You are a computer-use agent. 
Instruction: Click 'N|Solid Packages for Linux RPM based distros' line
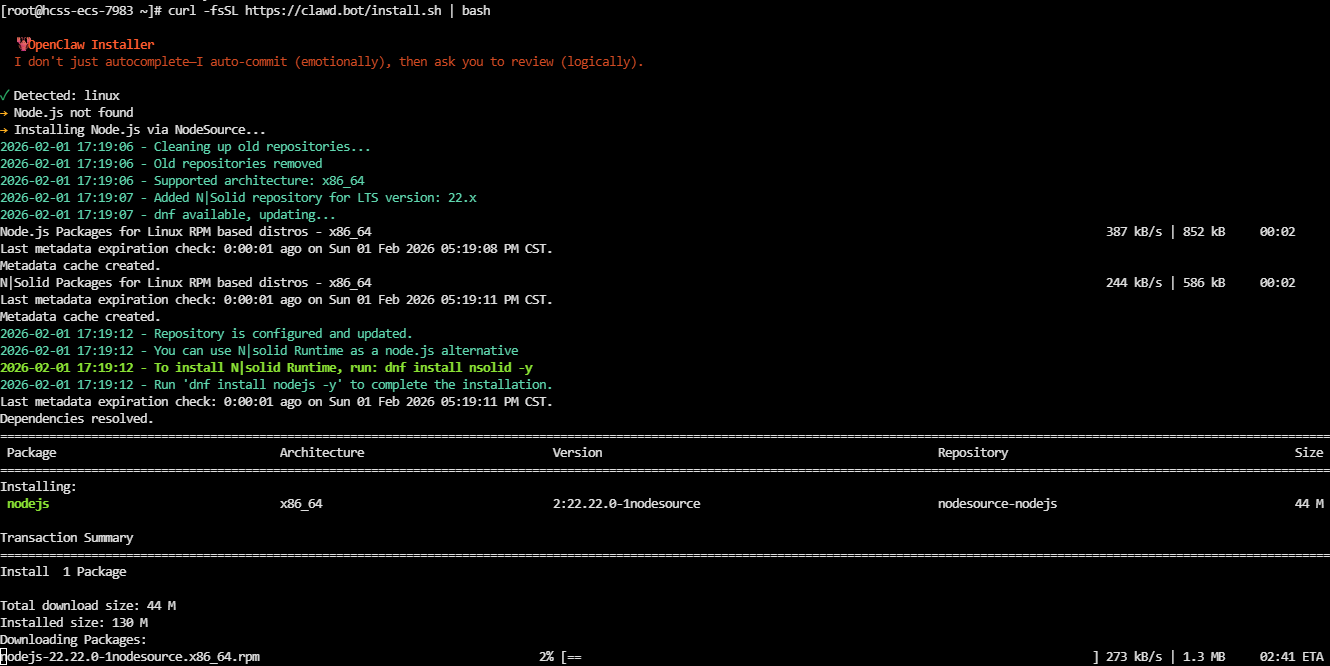[x=186, y=283]
